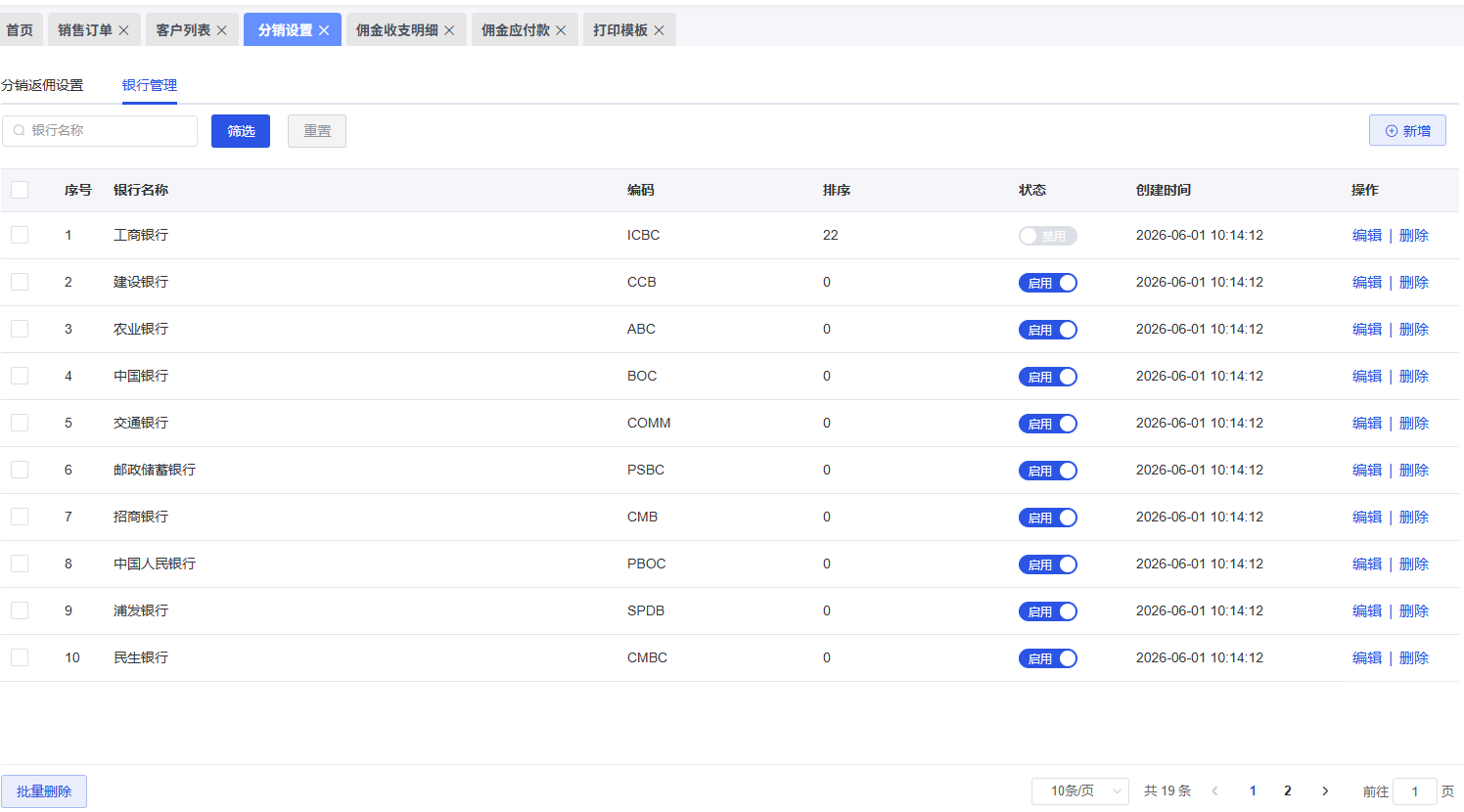Click the 共 19 条 total count text
Viewport: 1464px width, 812px height.
point(1167,790)
